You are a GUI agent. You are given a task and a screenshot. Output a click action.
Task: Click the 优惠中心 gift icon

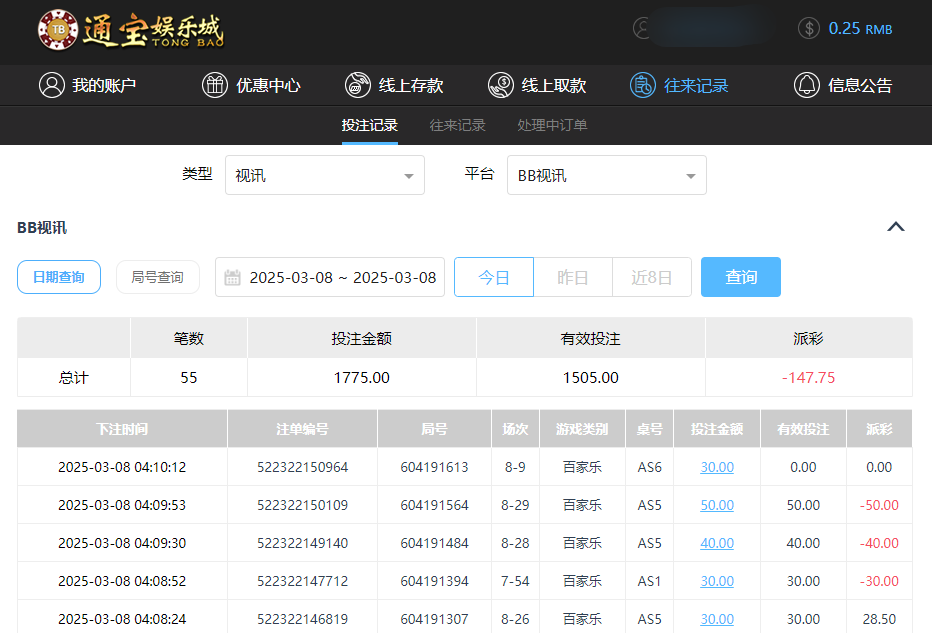point(215,85)
